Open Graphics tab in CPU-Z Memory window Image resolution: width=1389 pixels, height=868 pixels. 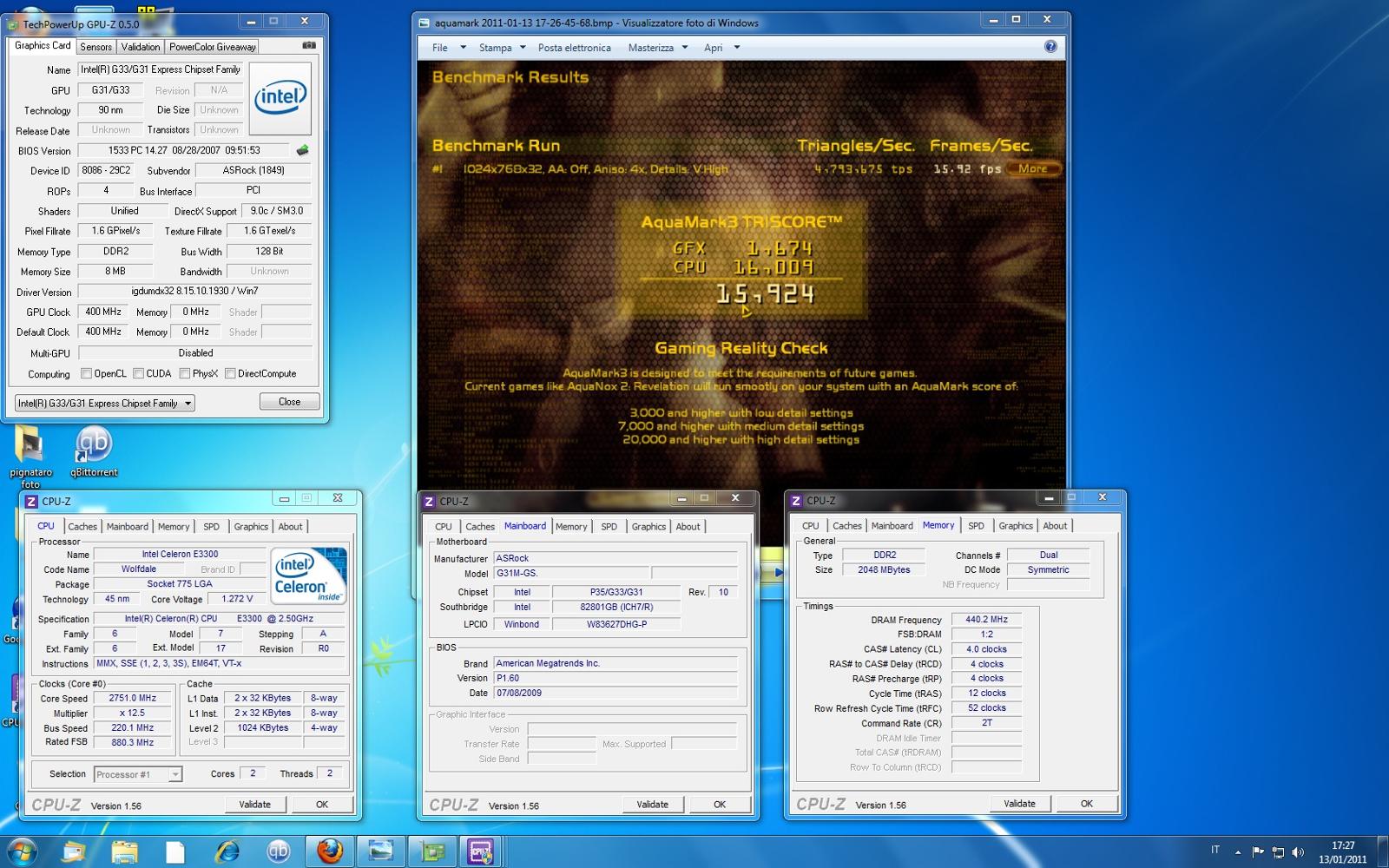1015,526
